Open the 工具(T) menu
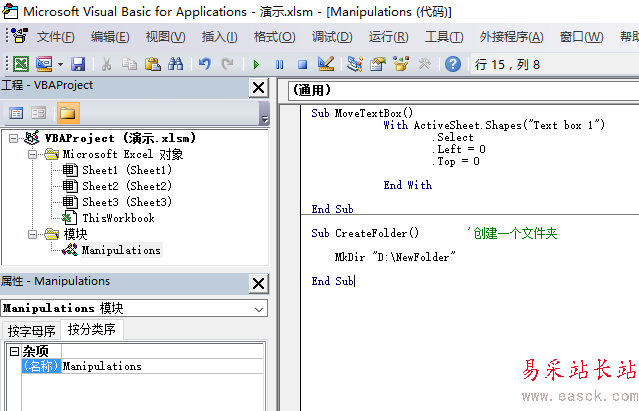 (x=444, y=37)
